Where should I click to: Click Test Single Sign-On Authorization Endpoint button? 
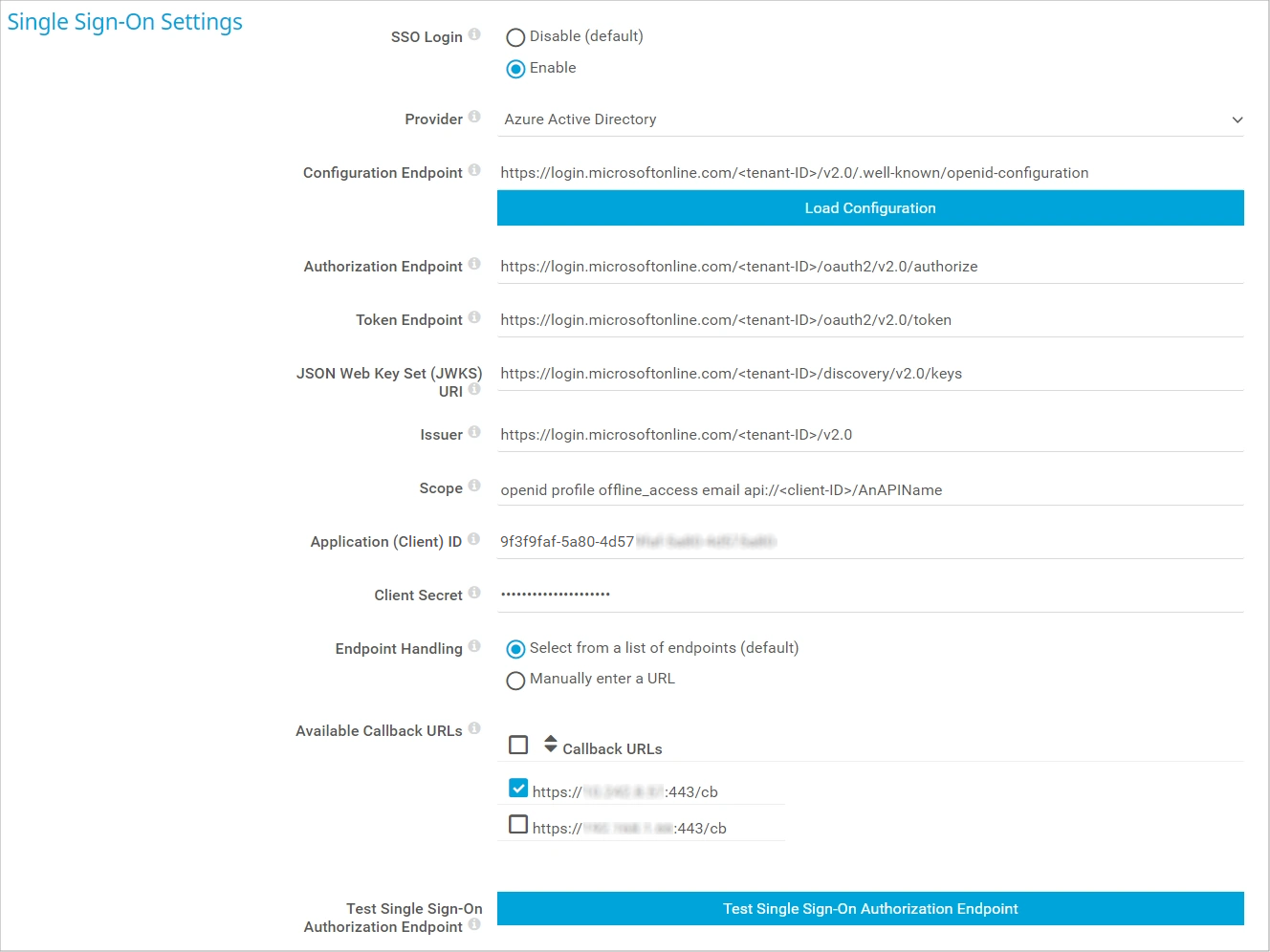pos(869,909)
